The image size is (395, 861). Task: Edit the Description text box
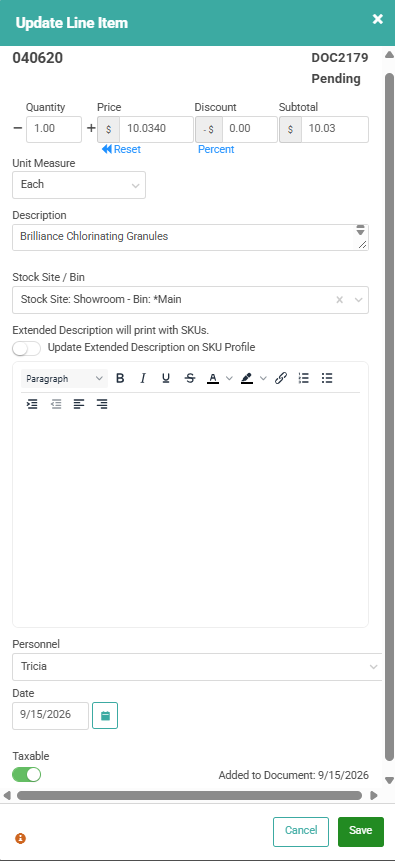pyautogui.click(x=190, y=237)
